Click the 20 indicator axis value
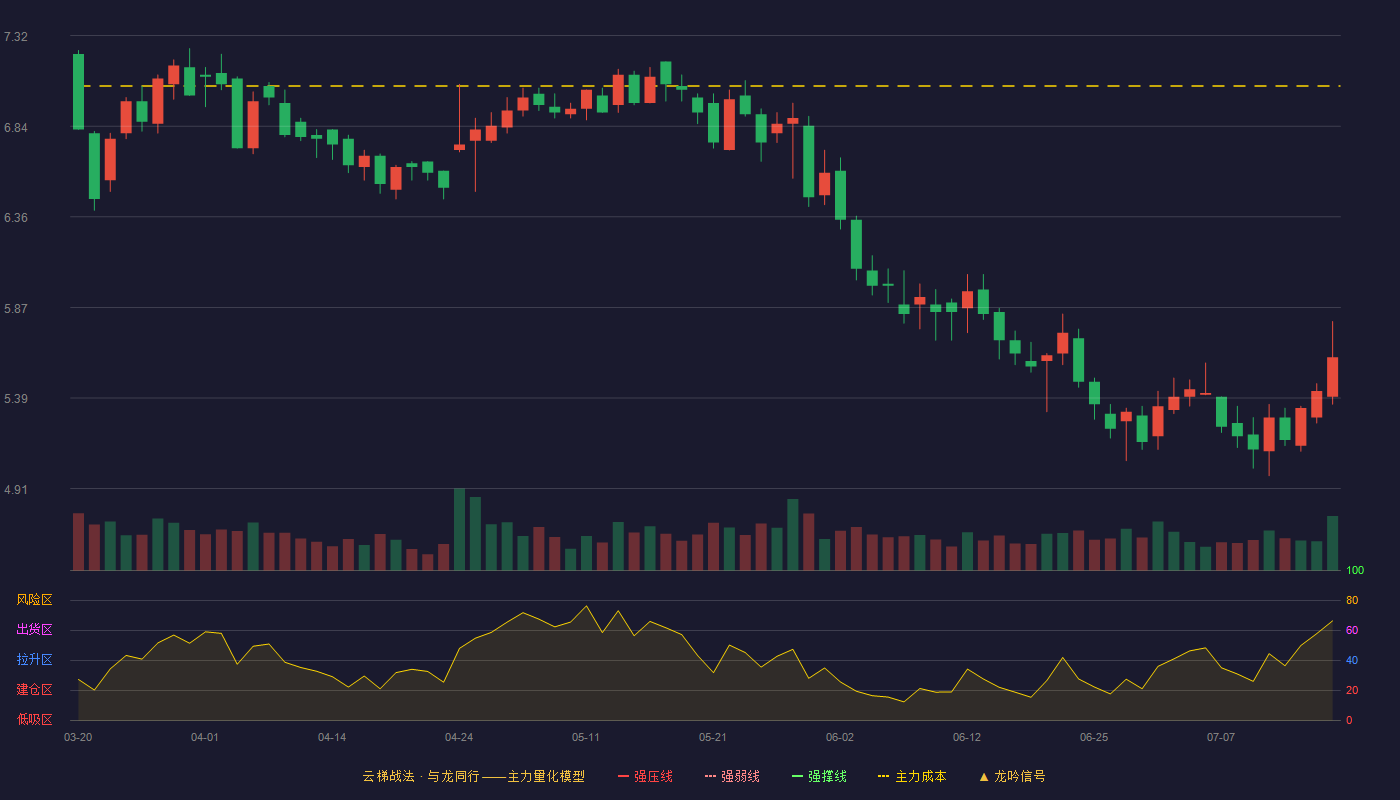 [x=1352, y=691]
